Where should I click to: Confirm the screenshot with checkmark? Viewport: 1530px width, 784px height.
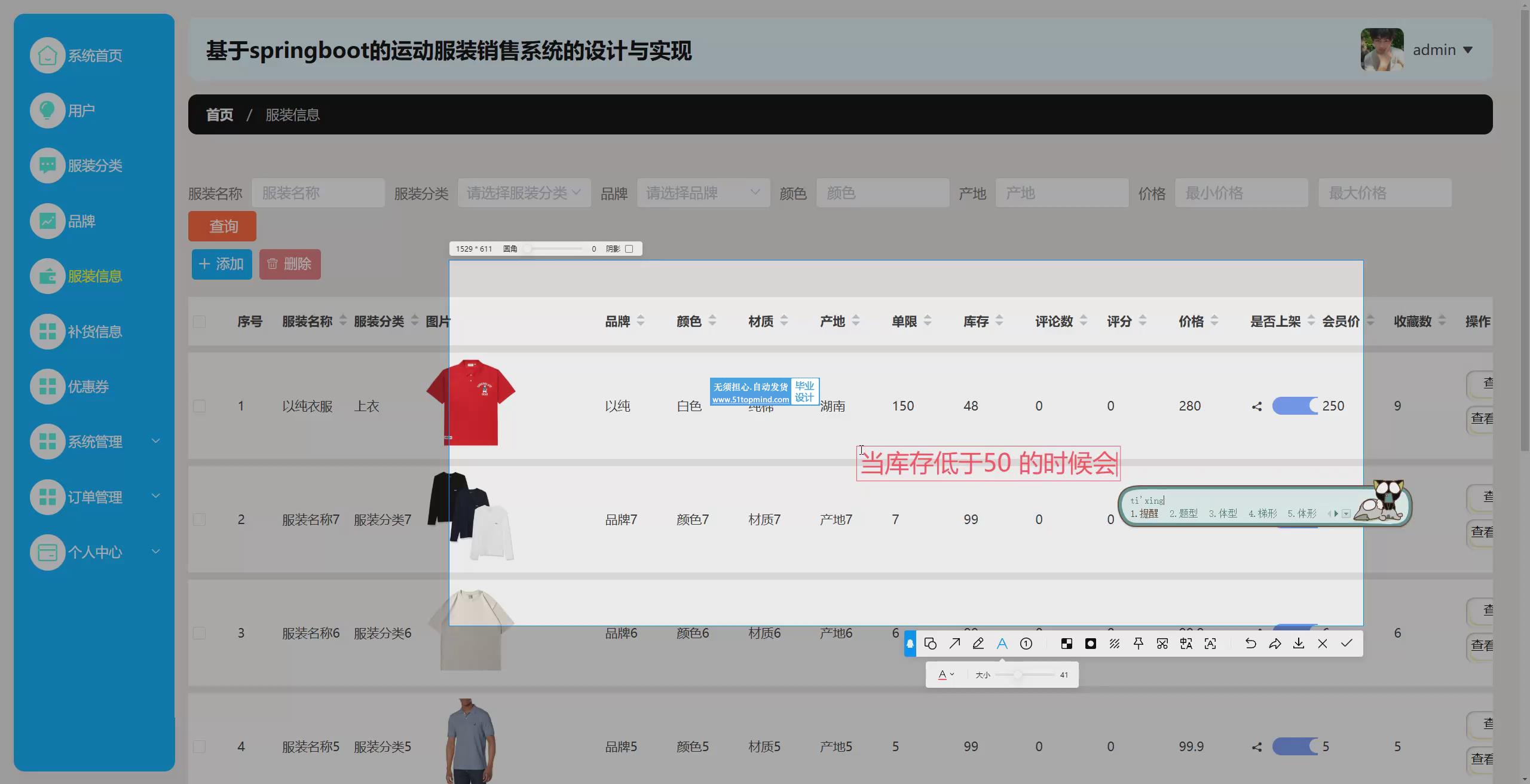click(1347, 644)
